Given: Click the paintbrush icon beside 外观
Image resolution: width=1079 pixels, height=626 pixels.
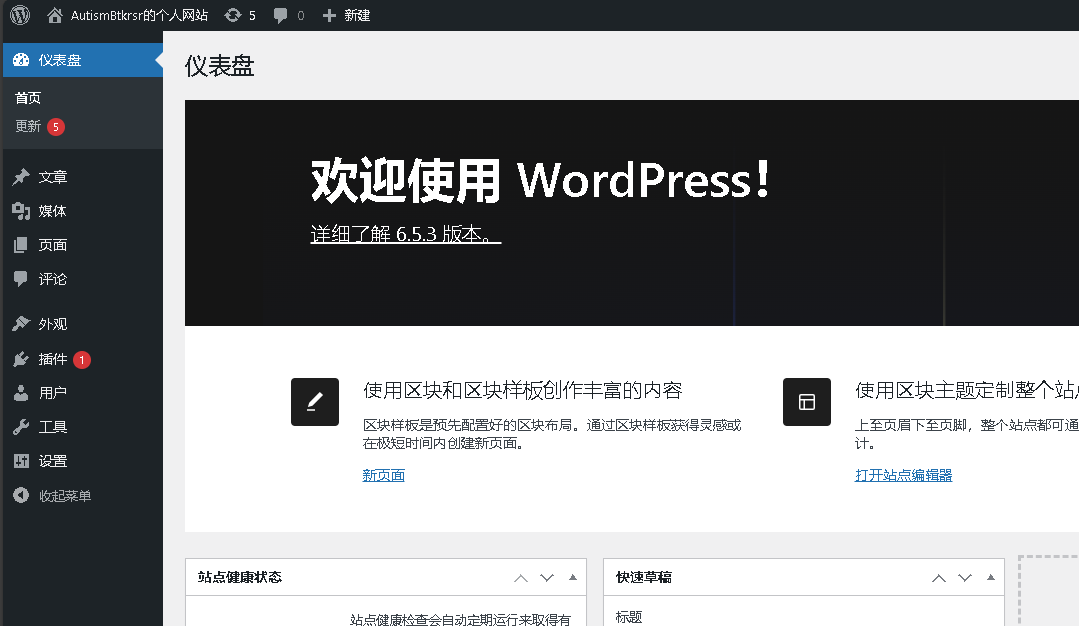Looking at the screenshot, I should tap(21, 323).
